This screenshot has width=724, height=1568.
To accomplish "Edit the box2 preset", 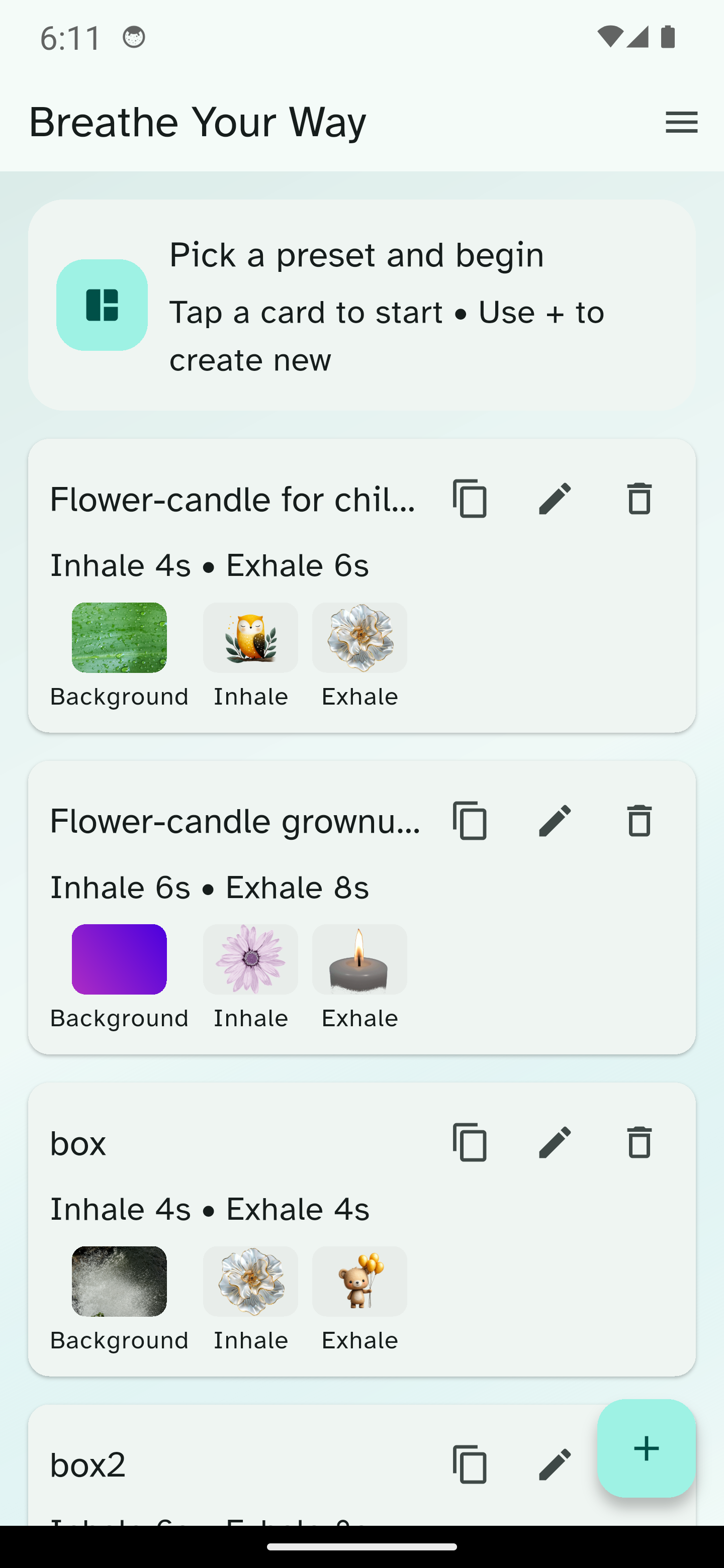I will tap(555, 1464).
